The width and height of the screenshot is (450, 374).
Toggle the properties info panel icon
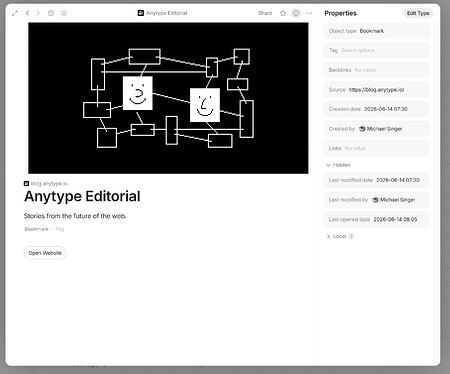point(296,13)
